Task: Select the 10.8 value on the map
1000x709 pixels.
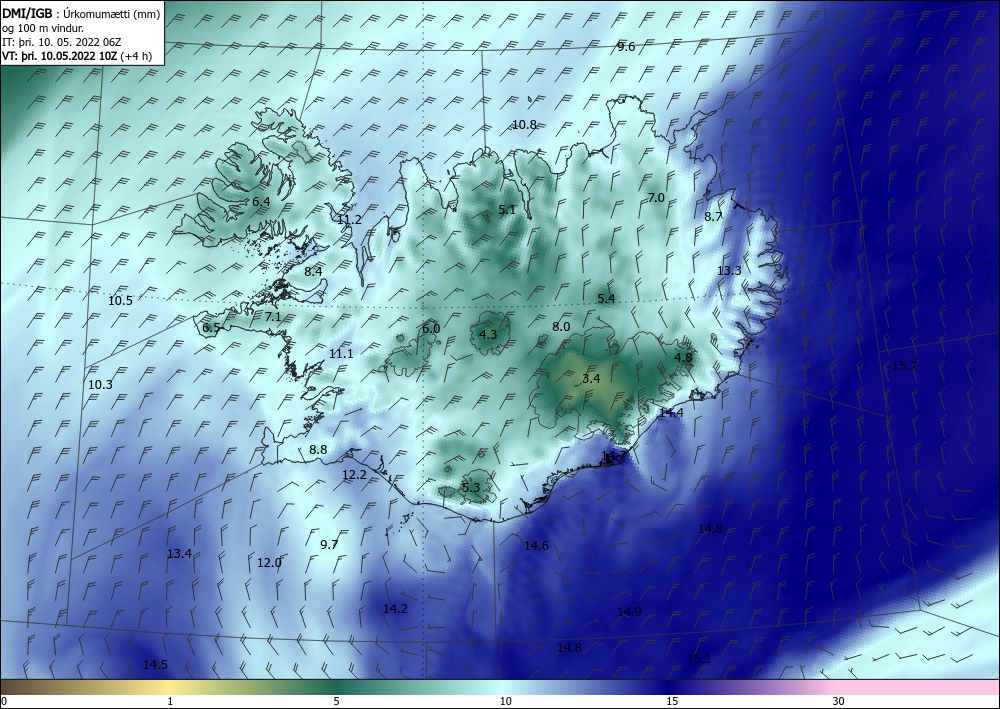Action: coord(524,125)
